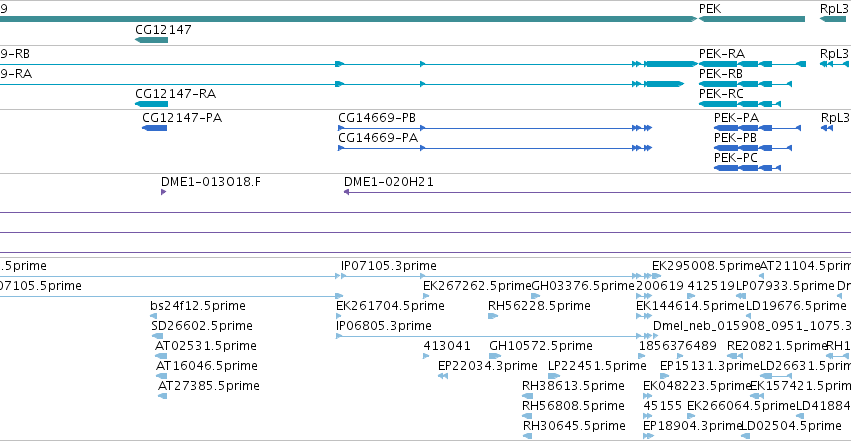Screen dimensions: 851x441
Task: Click the 45155 EST label
Action: click(662, 406)
